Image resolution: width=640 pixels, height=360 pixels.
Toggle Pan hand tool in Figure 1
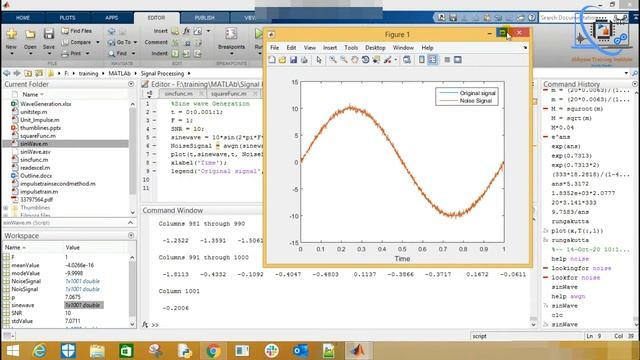(354, 60)
